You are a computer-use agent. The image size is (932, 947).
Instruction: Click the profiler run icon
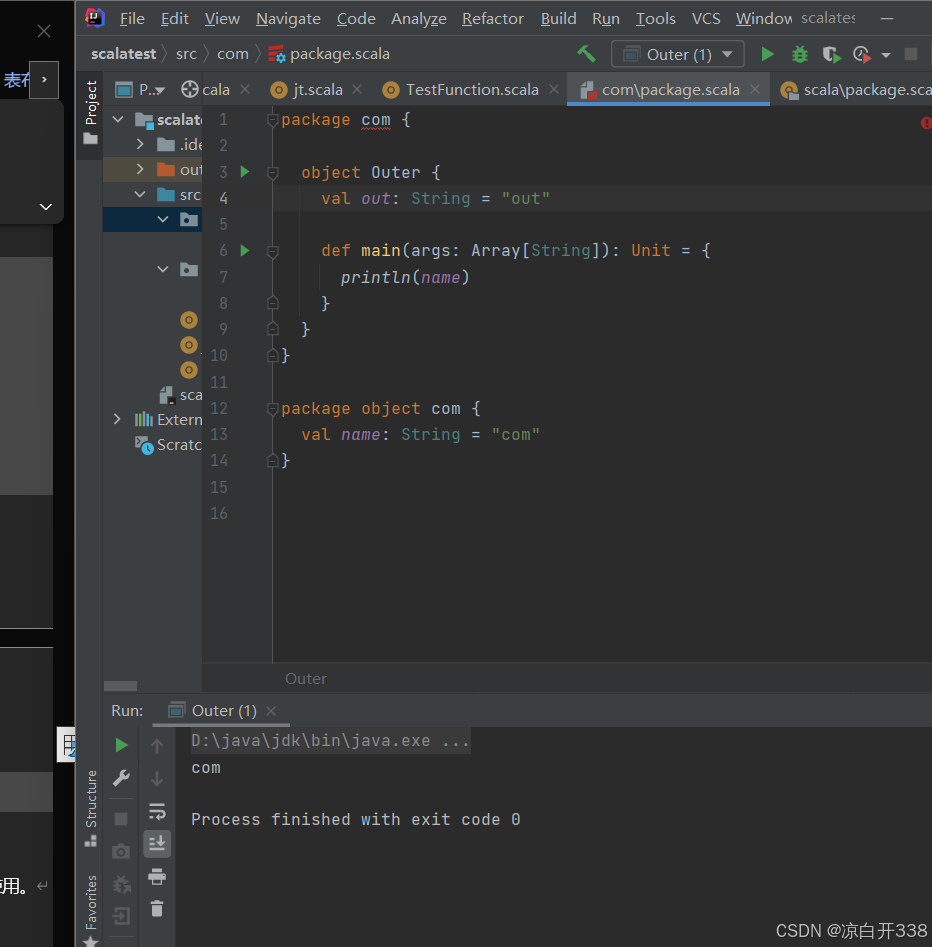[862, 55]
